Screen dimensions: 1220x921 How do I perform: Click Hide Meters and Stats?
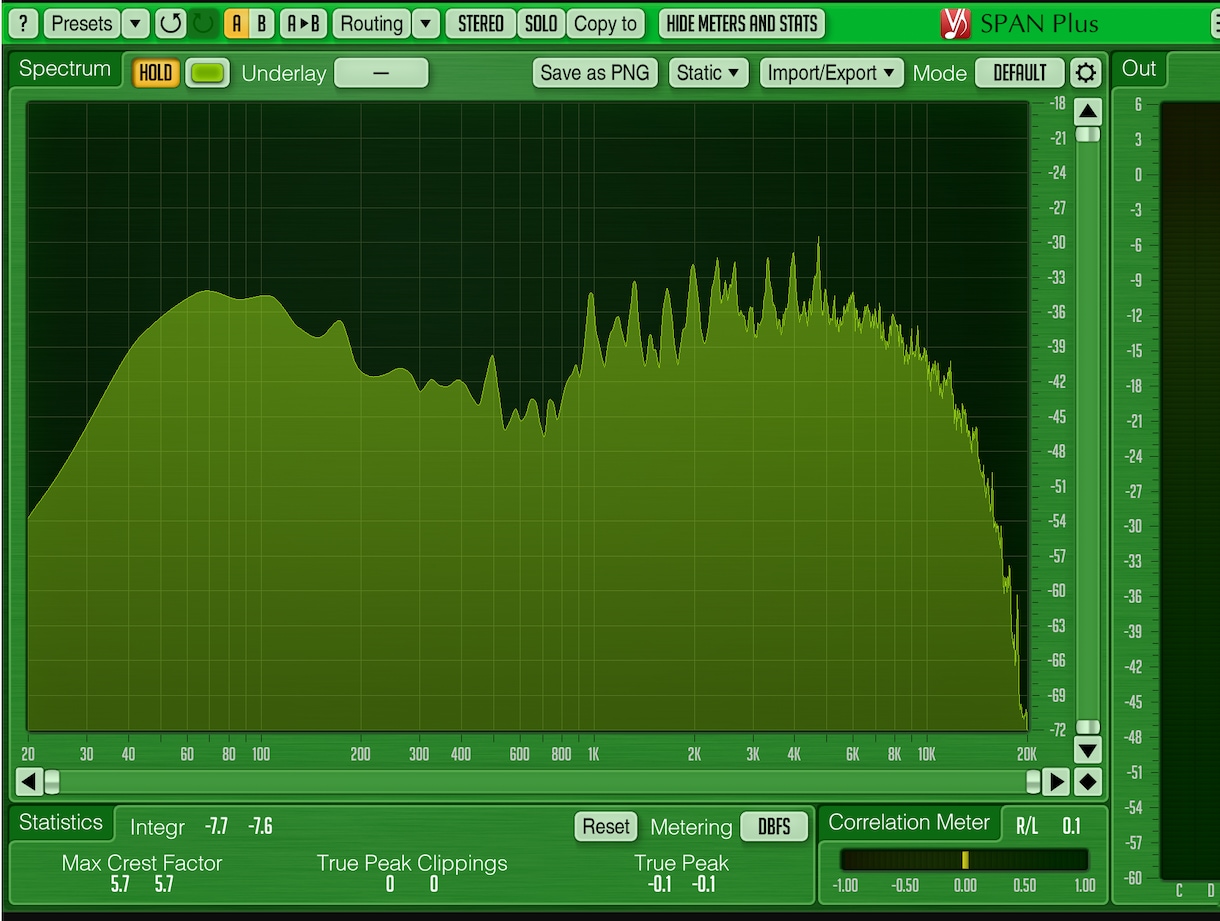[x=742, y=23]
